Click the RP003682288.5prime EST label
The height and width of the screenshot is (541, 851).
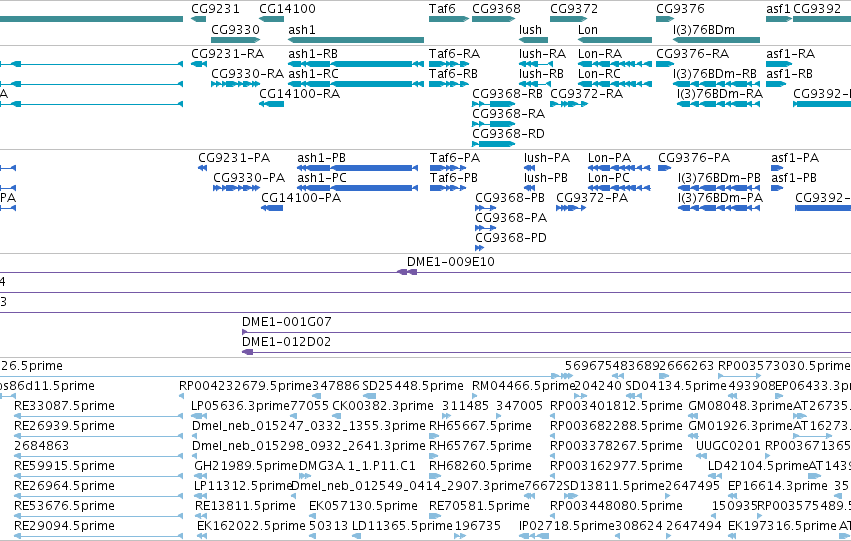pyautogui.click(x=617, y=427)
